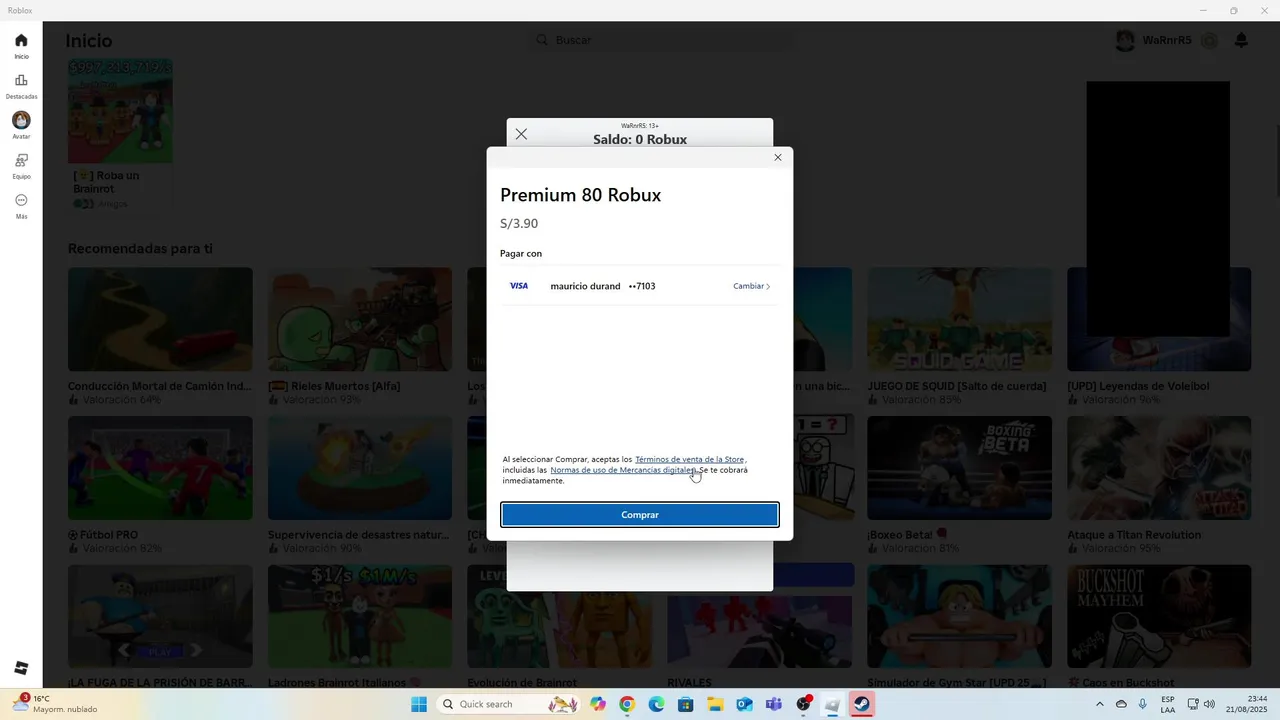Open Outlook from the taskbar

744,704
